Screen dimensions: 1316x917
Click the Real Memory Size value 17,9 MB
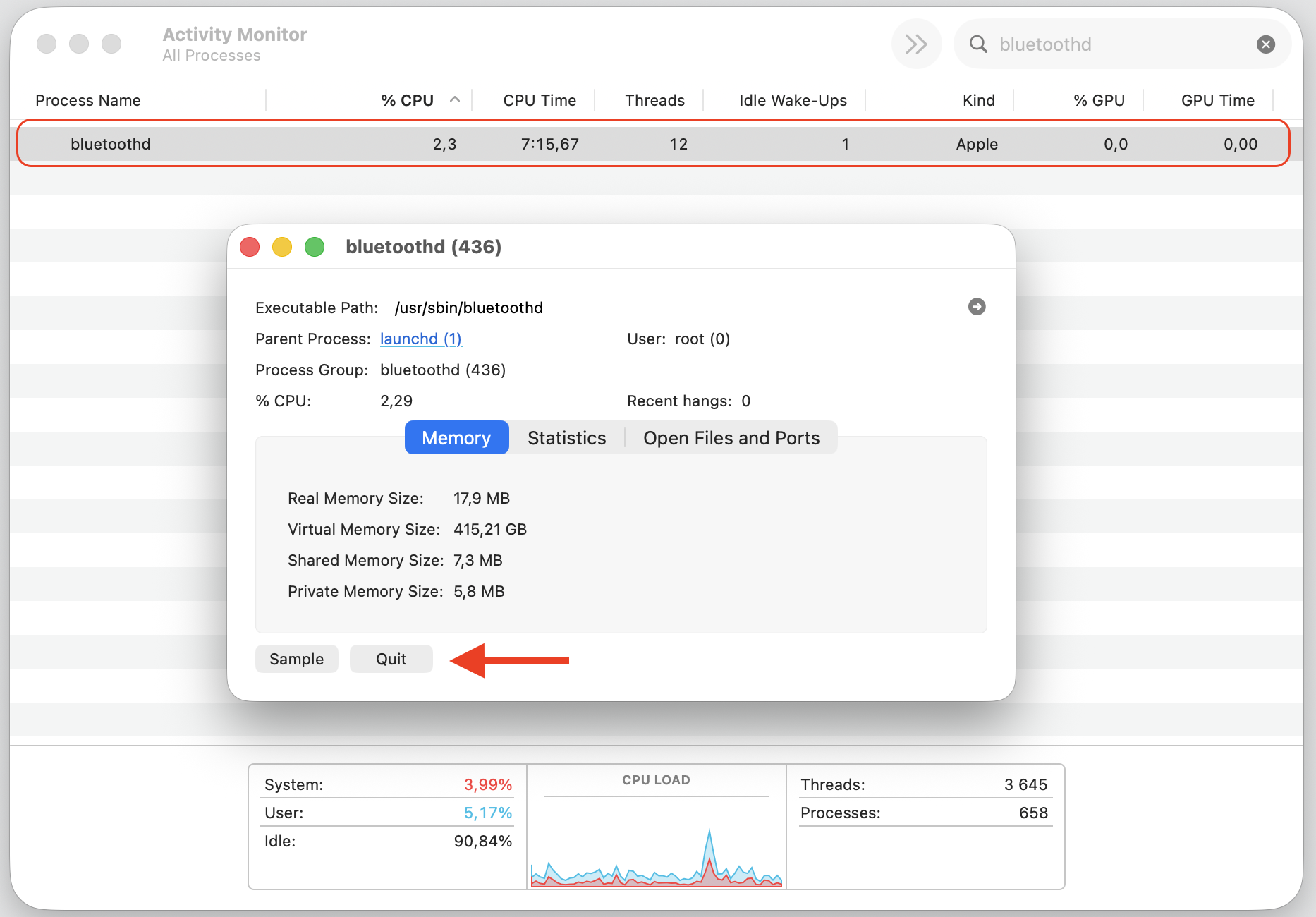pos(482,499)
